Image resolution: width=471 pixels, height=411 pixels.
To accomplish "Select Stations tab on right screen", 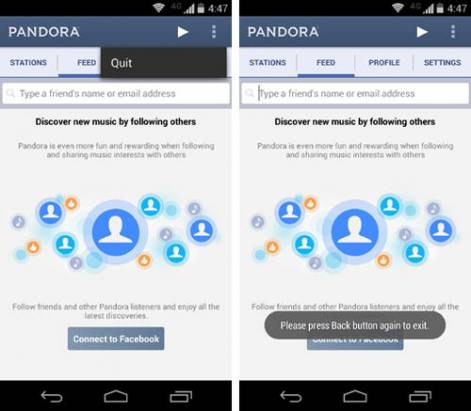I will click(x=268, y=63).
